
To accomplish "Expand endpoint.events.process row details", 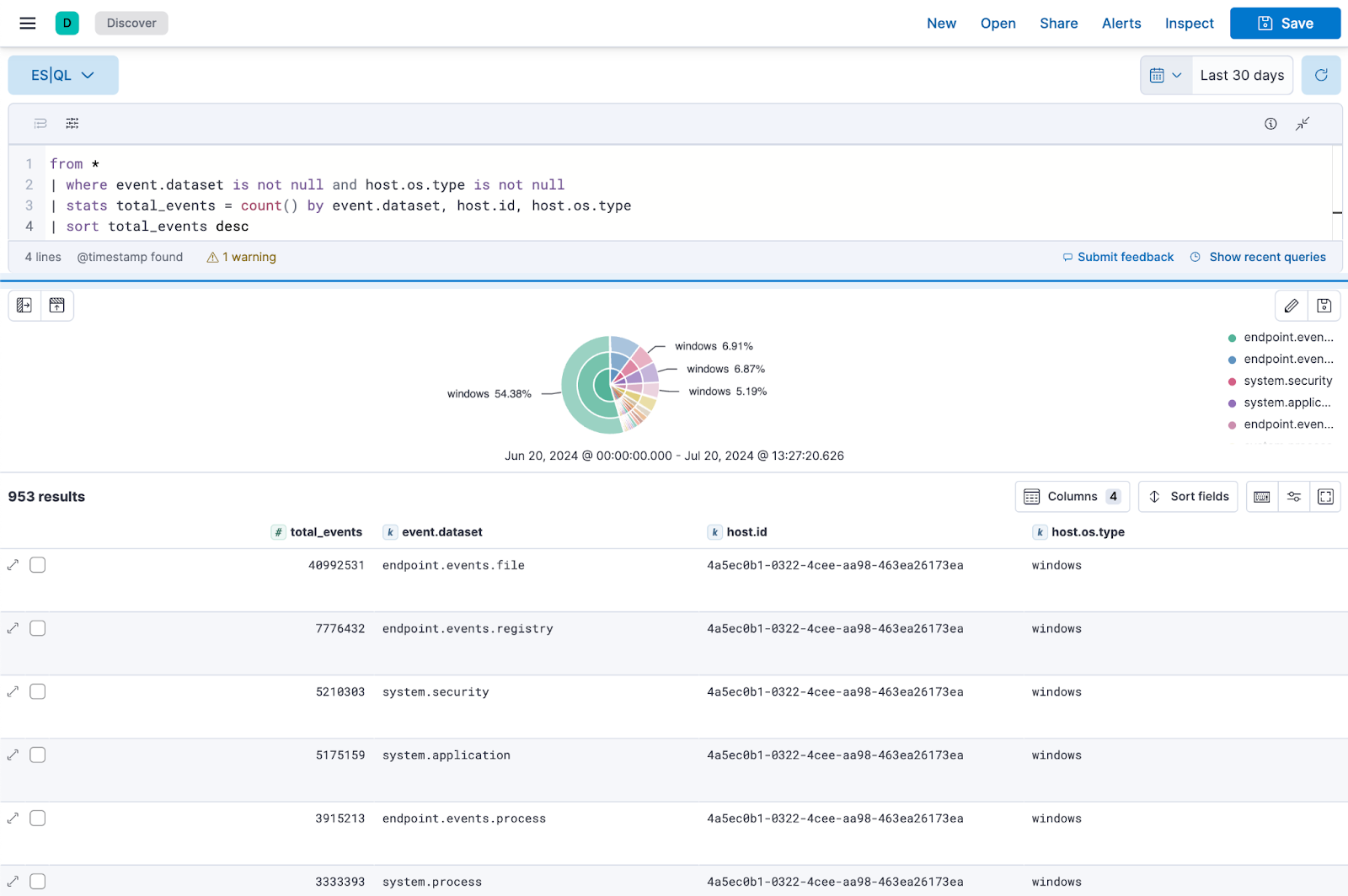I will (x=13, y=818).
